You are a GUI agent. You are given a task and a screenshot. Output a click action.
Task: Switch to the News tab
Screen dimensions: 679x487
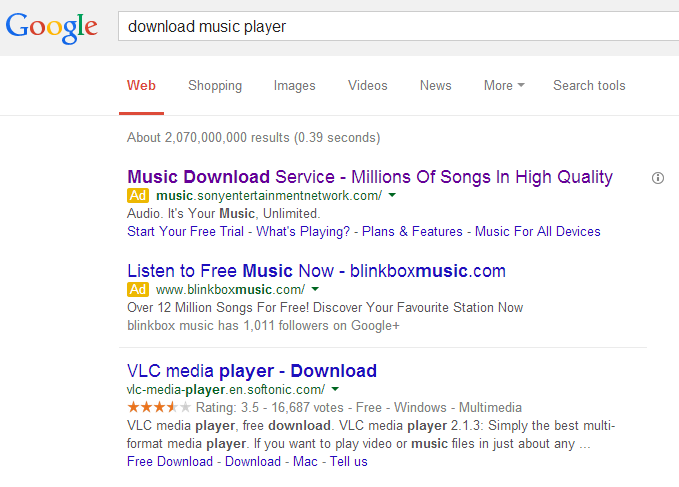[436, 85]
